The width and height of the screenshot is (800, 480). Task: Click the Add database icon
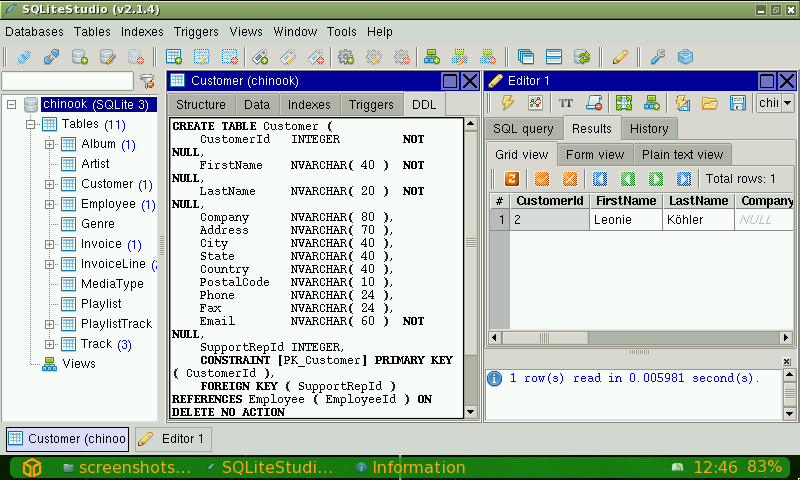coord(80,57)
